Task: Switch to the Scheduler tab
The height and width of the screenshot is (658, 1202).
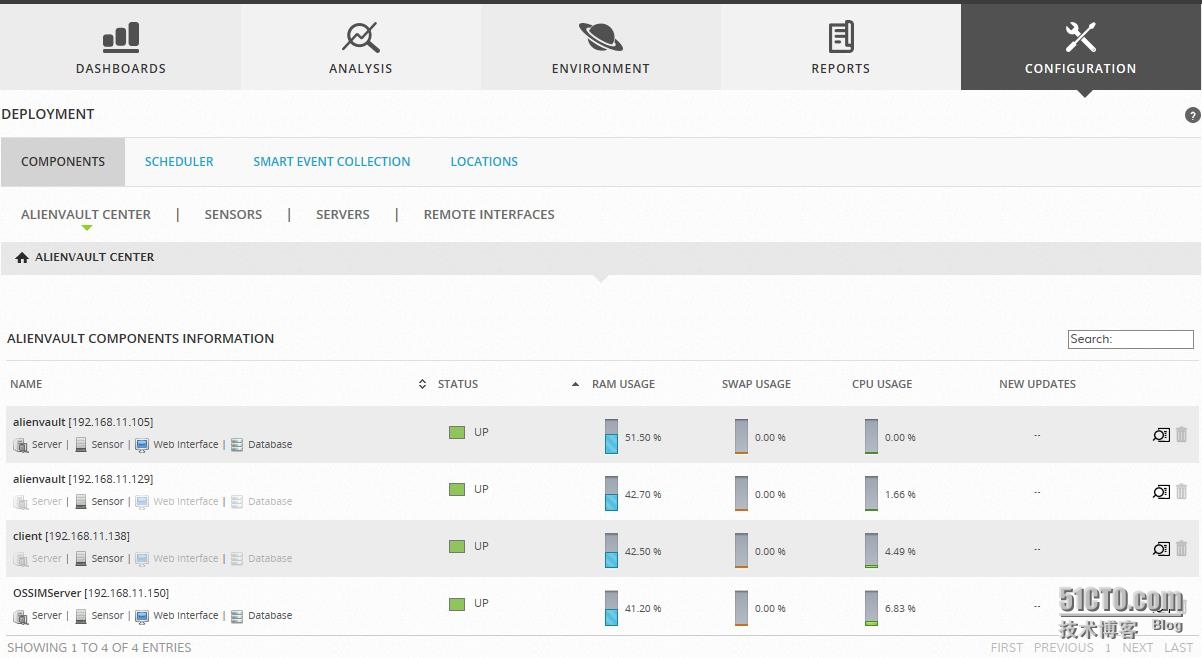Action: coord(179,162)
